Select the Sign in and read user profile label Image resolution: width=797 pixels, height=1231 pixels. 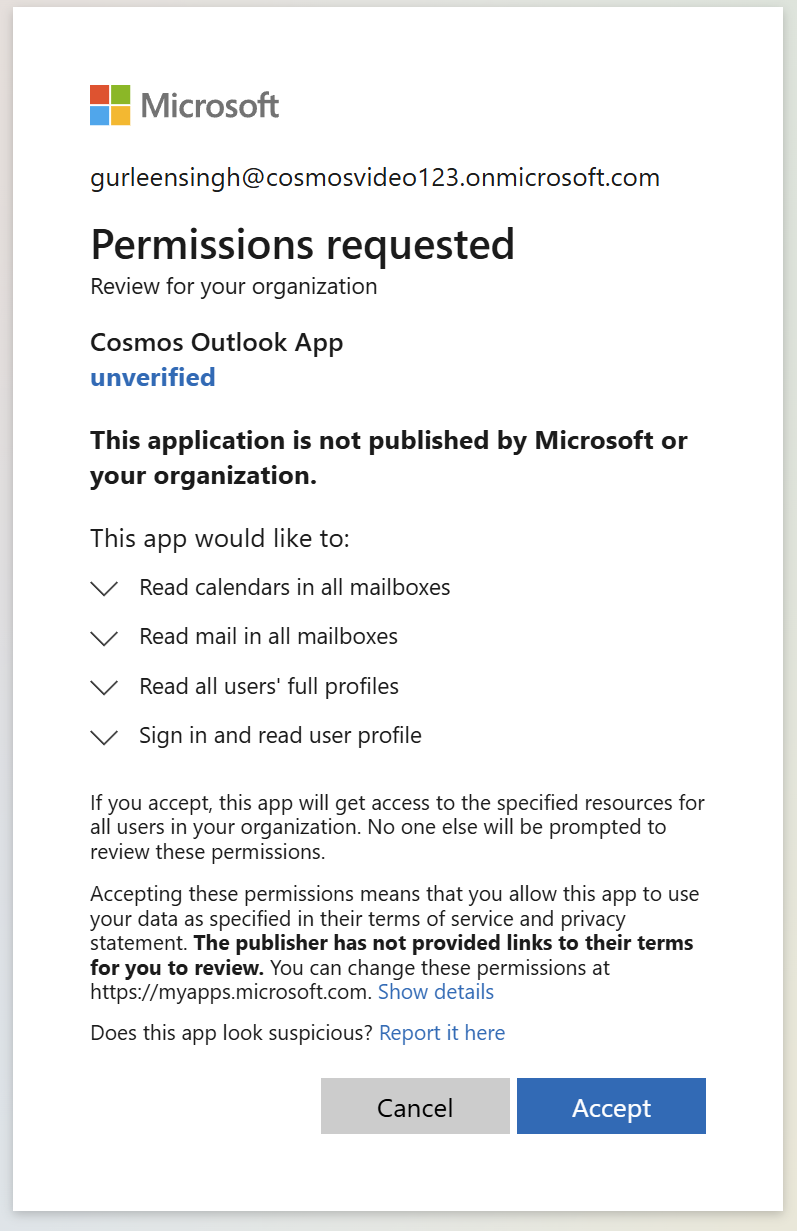[x=281, y=735]
